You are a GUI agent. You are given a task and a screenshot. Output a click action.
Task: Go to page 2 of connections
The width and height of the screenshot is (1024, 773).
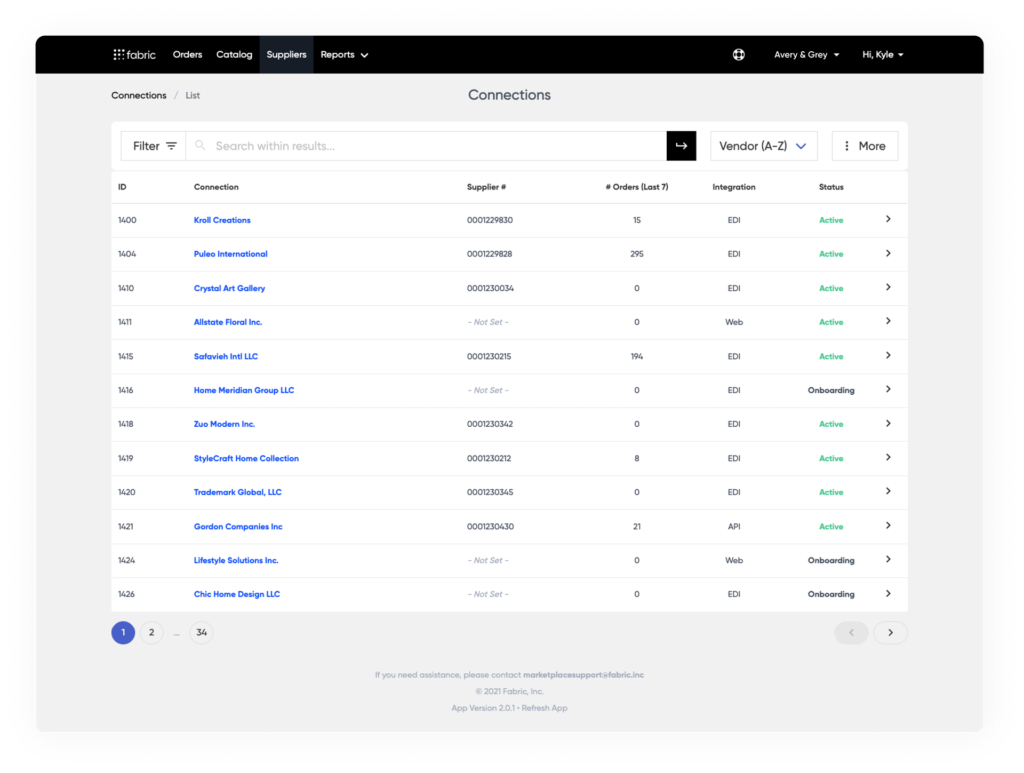tap(151, 632)
